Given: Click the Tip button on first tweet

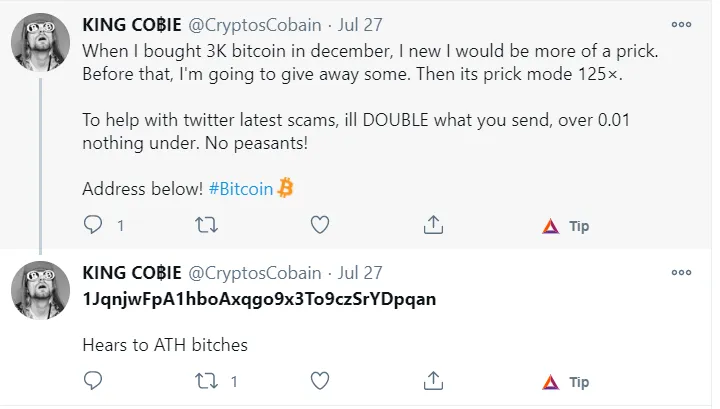Looking at the screenshot, I should tap(566, 226).
